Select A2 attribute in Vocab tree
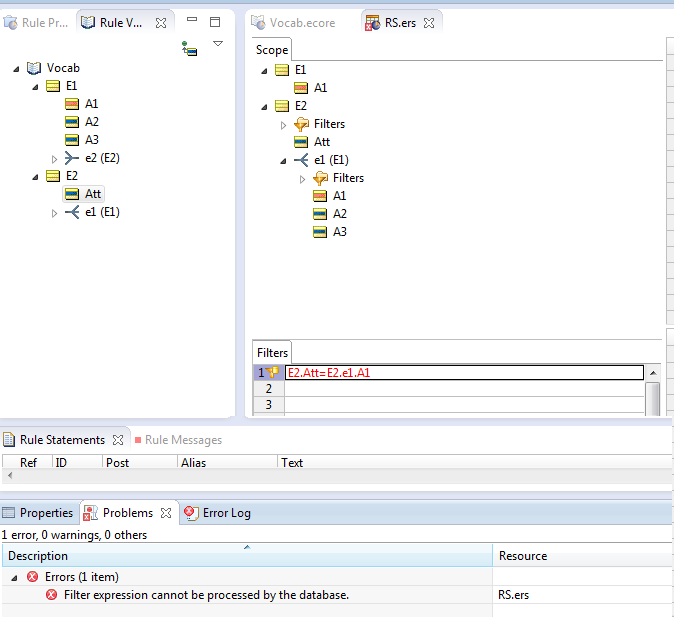This screenshot has width=674, height=617. click(x=82, y=122)
